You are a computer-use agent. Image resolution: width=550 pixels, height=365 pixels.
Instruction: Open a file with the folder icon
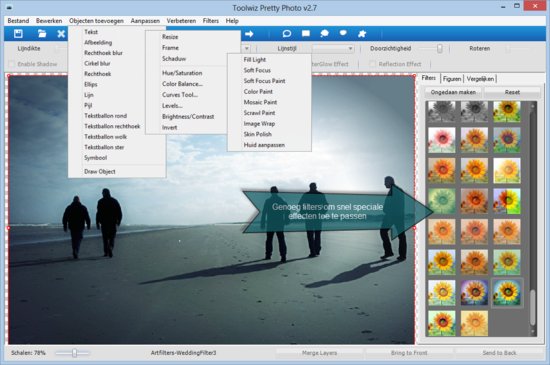tap(42, 34)
